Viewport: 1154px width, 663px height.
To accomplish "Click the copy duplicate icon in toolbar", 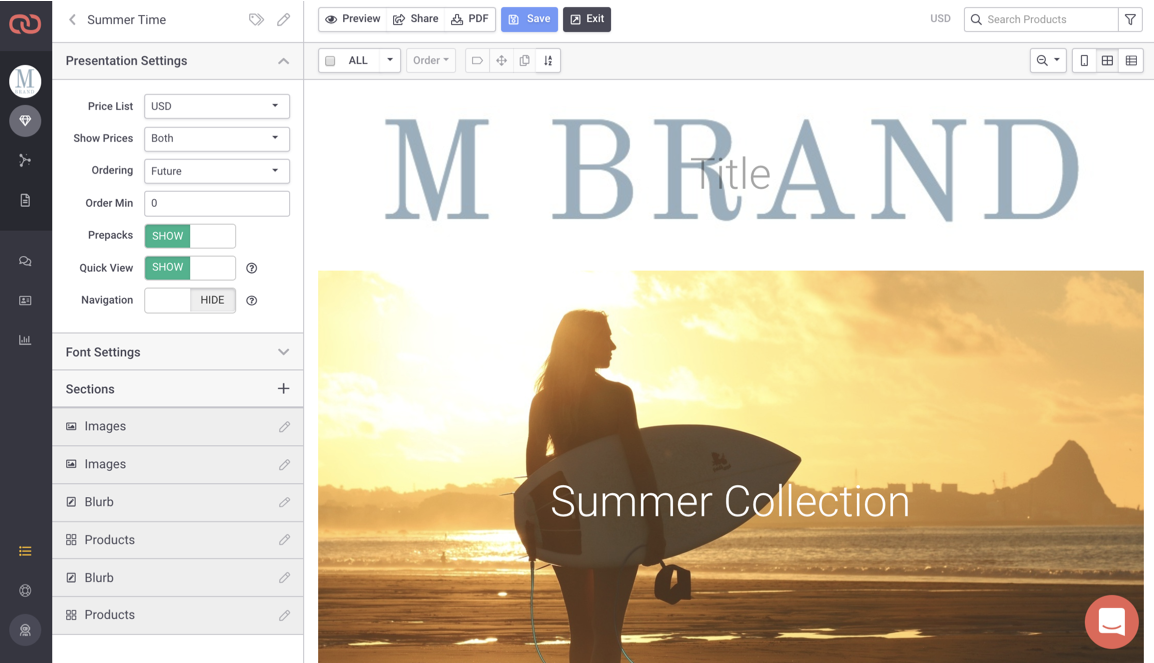I will 525,60.
